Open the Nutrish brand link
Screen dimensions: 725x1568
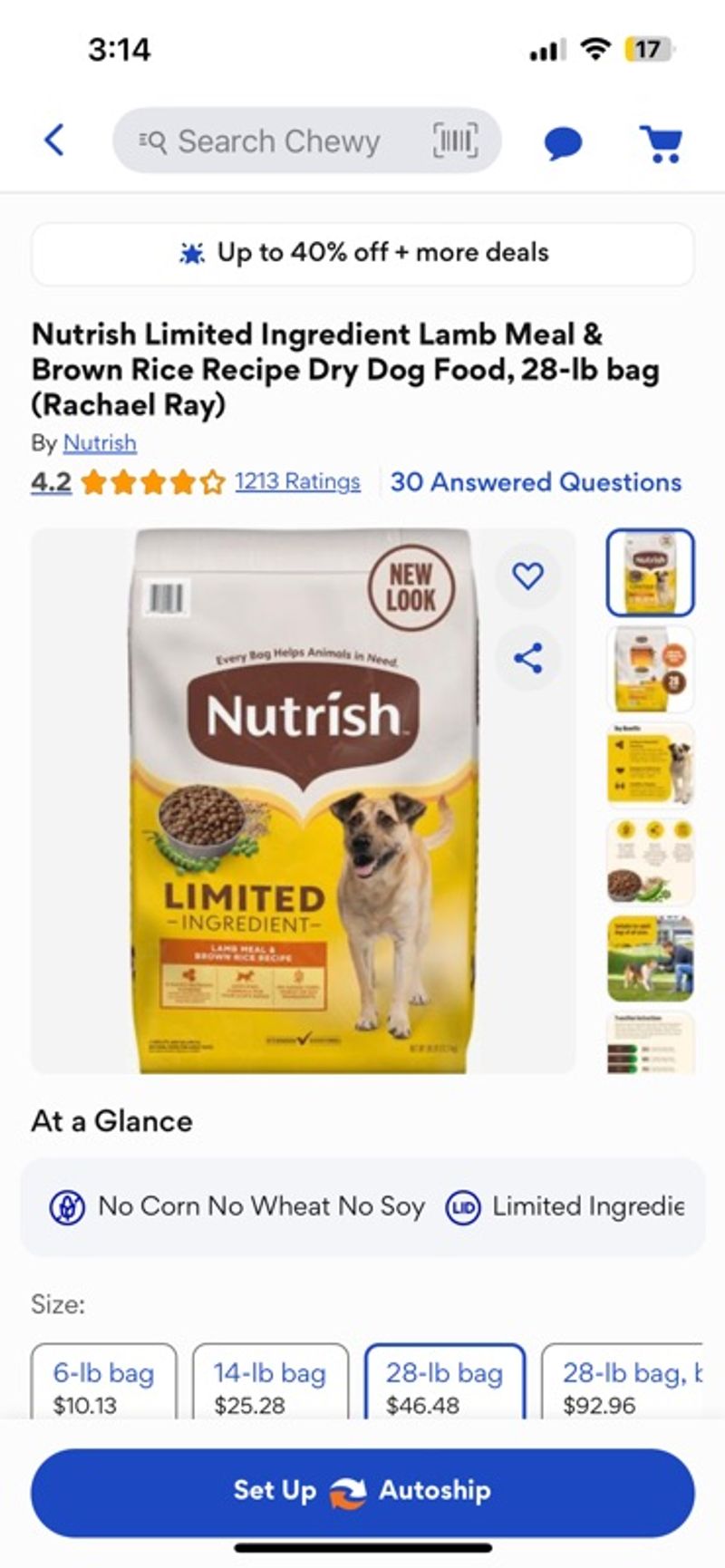pyautogui.click(x=100, y=443)
